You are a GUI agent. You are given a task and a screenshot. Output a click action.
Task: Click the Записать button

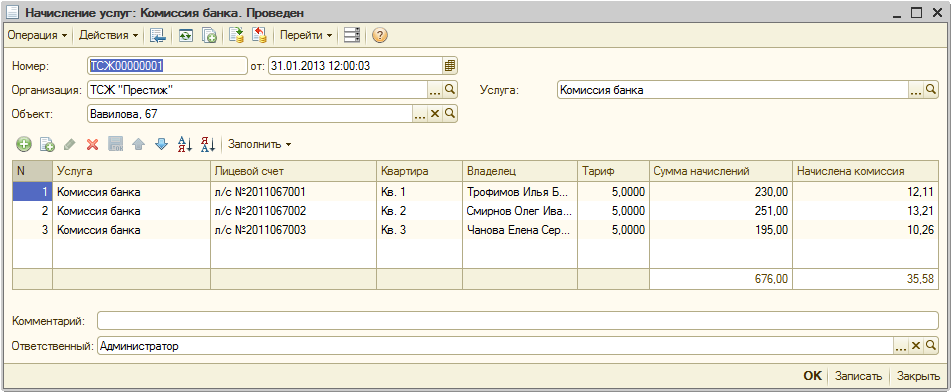click(858, 376)
